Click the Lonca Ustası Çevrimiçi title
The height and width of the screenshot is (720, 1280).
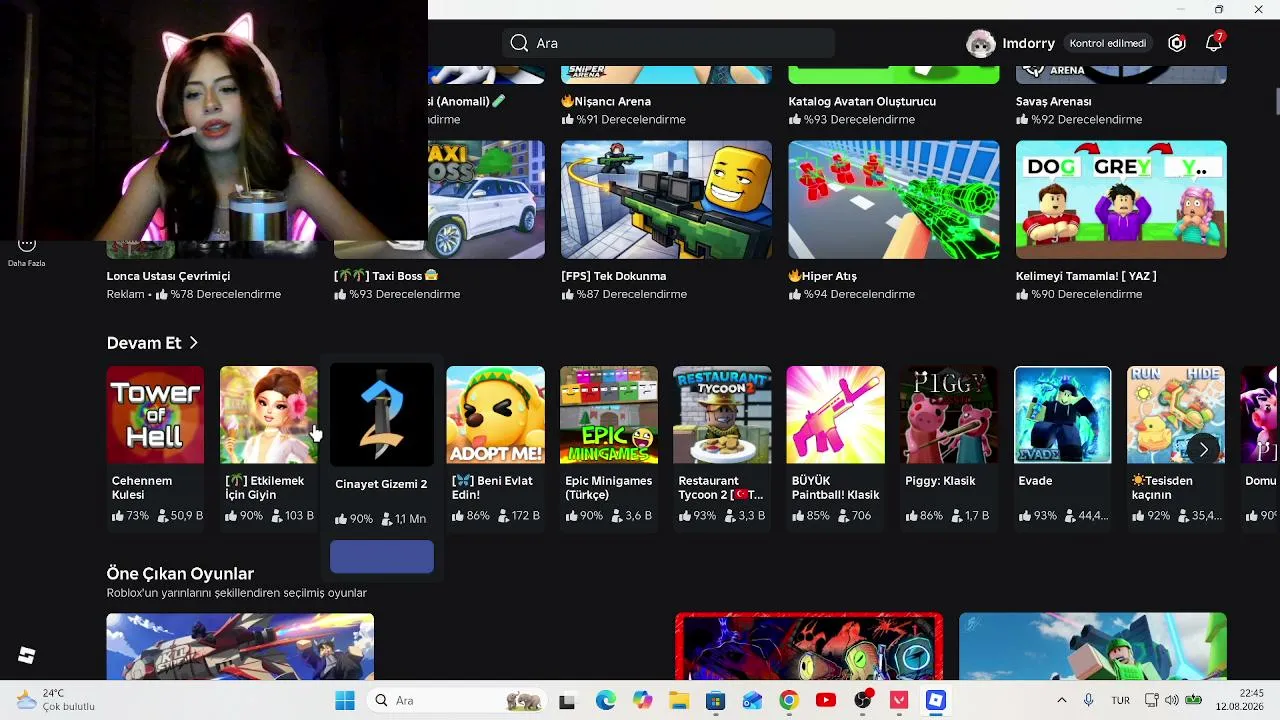(169, 276)
